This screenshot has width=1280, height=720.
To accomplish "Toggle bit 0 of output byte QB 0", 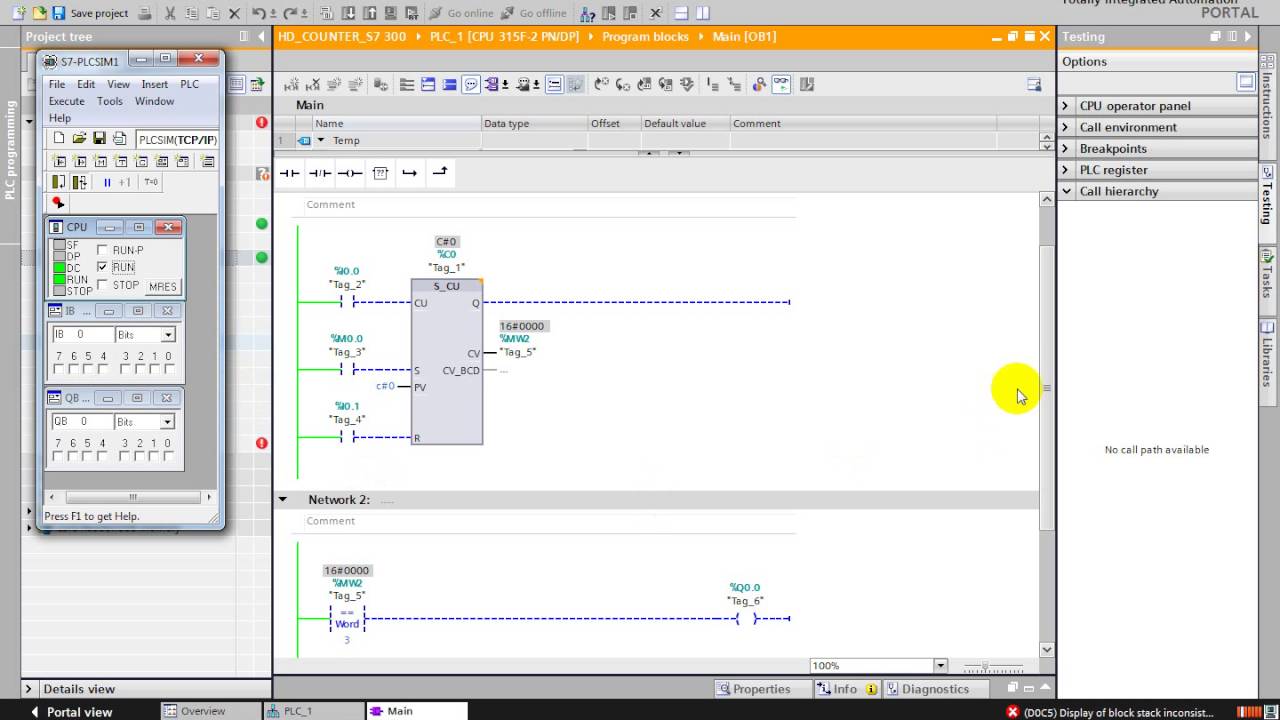I will coord(168,456).
